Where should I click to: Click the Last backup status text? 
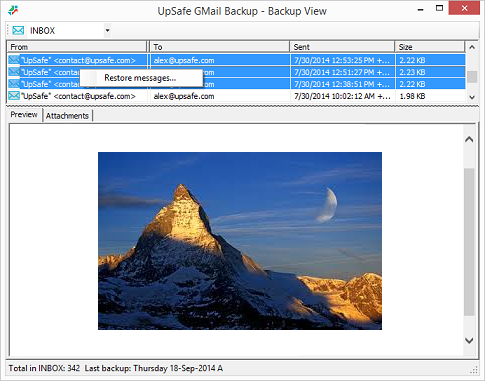pyautogui.click(x=154, y=368)
